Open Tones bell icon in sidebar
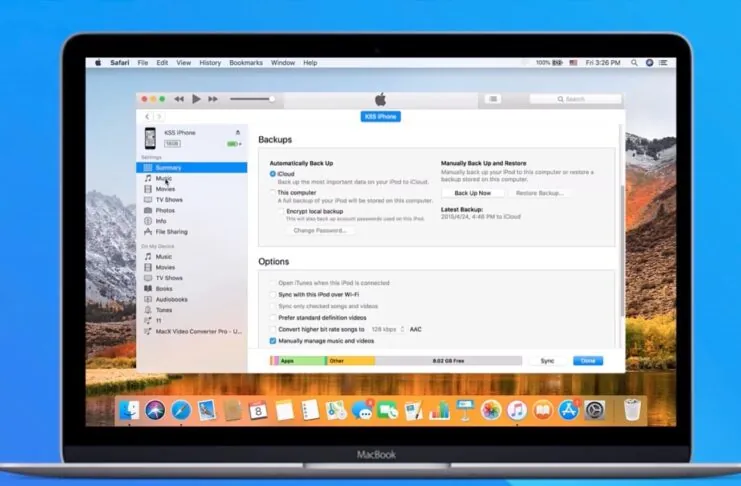 pos(148,310)
